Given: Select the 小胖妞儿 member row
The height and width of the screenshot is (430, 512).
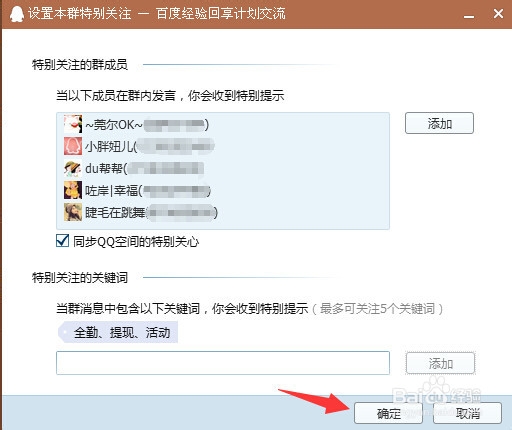Looking at the screenshot, I should [223, 146].
